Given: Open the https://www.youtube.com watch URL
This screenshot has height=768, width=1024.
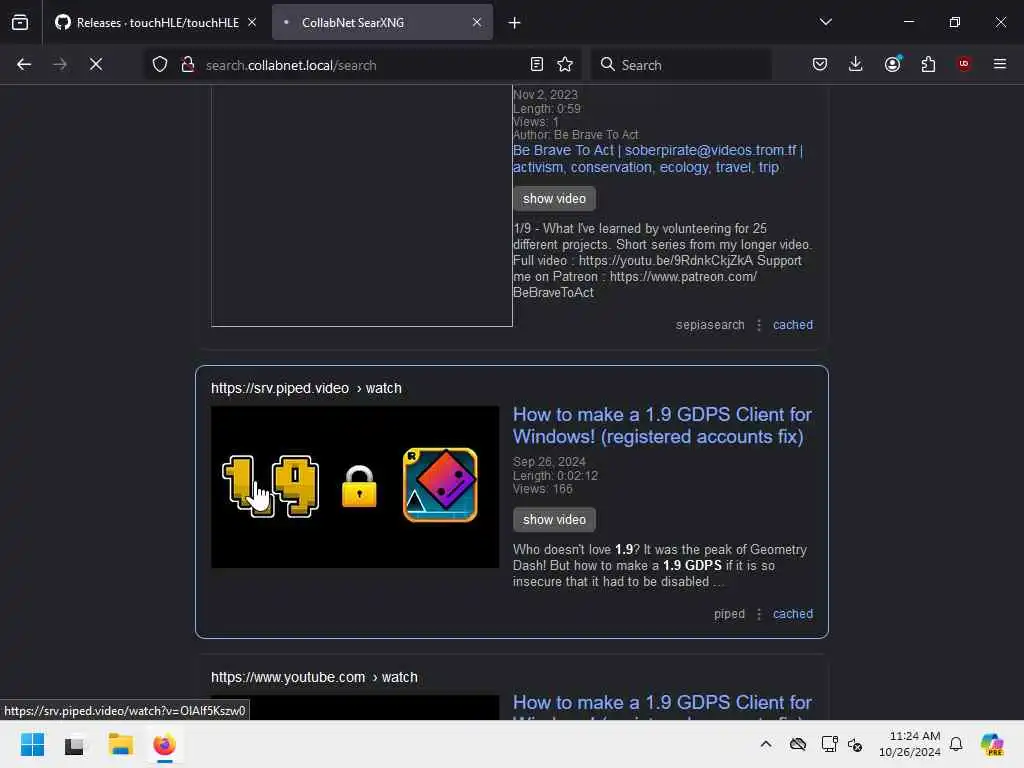Looking at the screenshot, I should coord(314,677).
